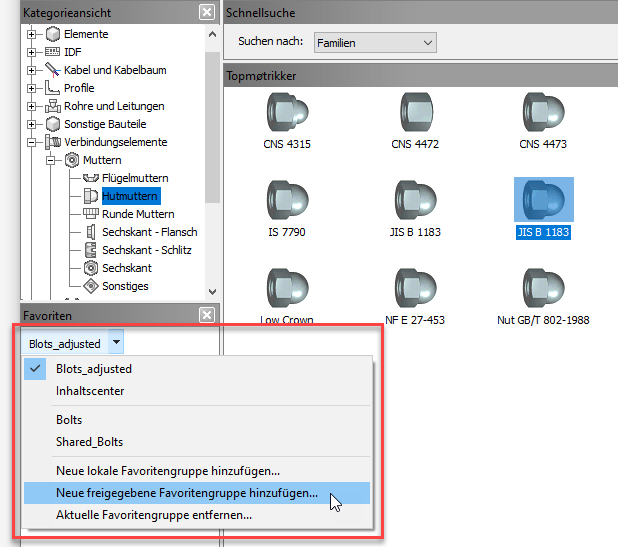618x547 pixels.
Task: Click the Topmøtrikker section header
Action: point(421,76)
